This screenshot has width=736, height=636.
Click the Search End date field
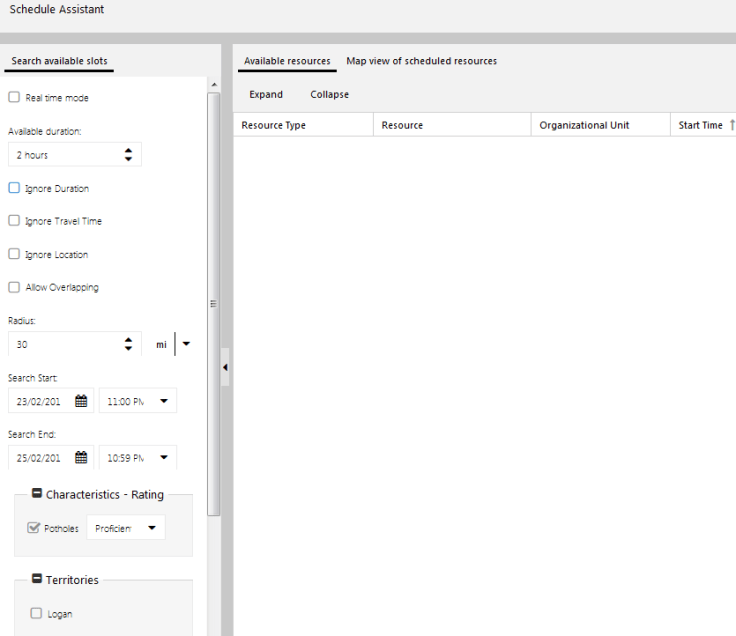coord(40,458)
